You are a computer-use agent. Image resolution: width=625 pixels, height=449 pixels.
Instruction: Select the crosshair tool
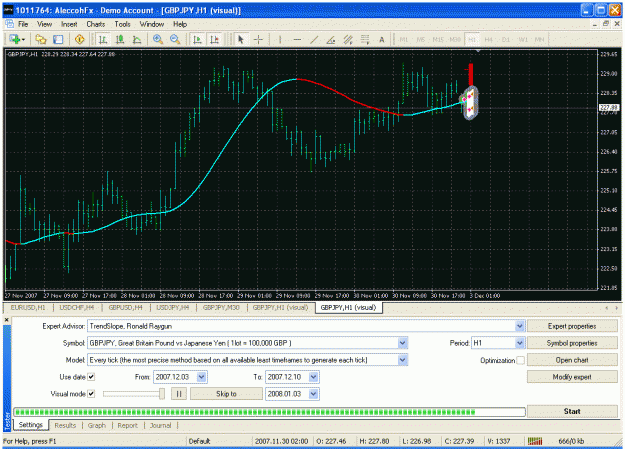(258, 39)
